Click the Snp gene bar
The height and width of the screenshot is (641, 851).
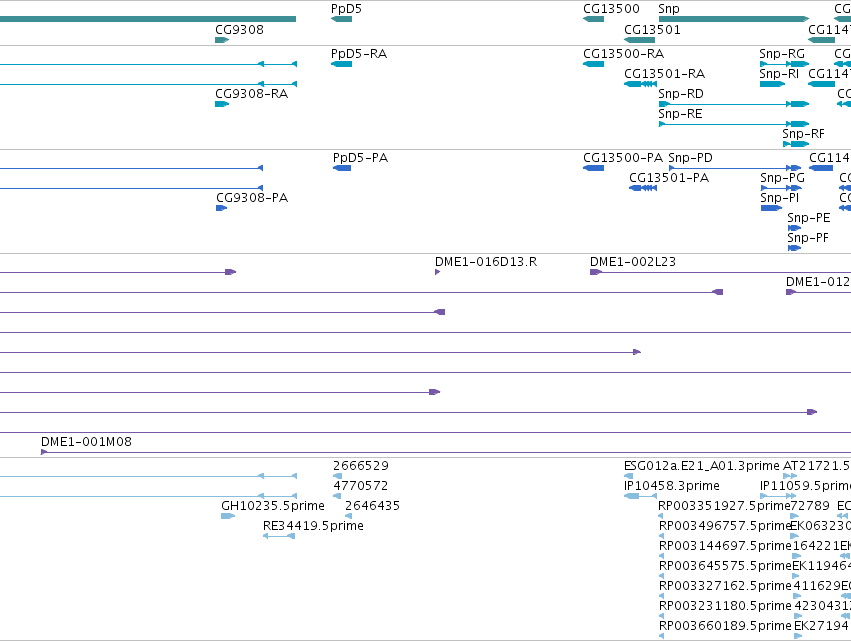[734, 19]
